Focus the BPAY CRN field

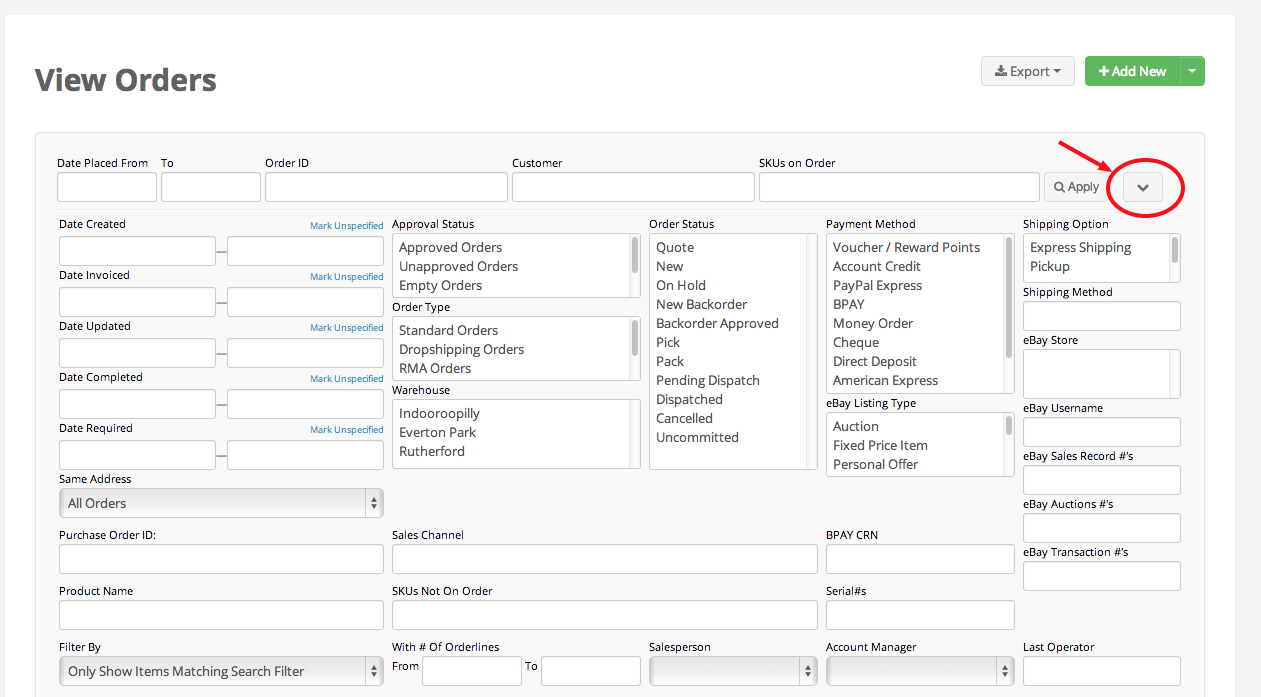pos(920,559)
